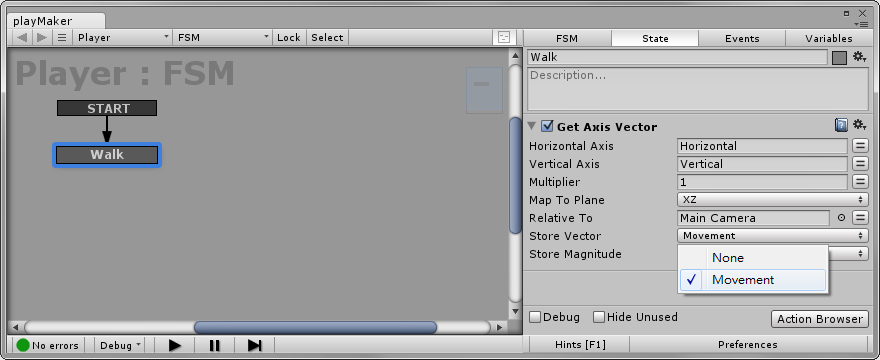Click the Relative To Main Camera field
Viewport: 880px width, 360px height.
click(x=753, y=218)
